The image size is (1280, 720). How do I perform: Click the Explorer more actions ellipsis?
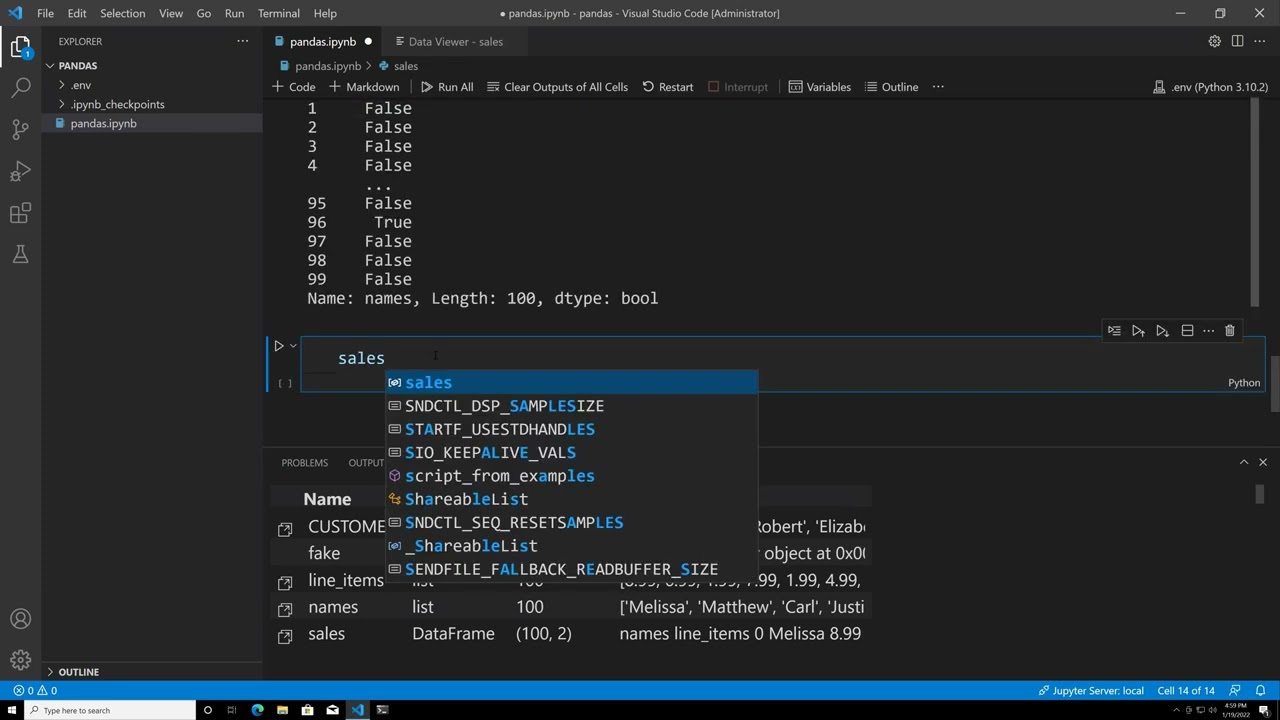coord(242,41)
